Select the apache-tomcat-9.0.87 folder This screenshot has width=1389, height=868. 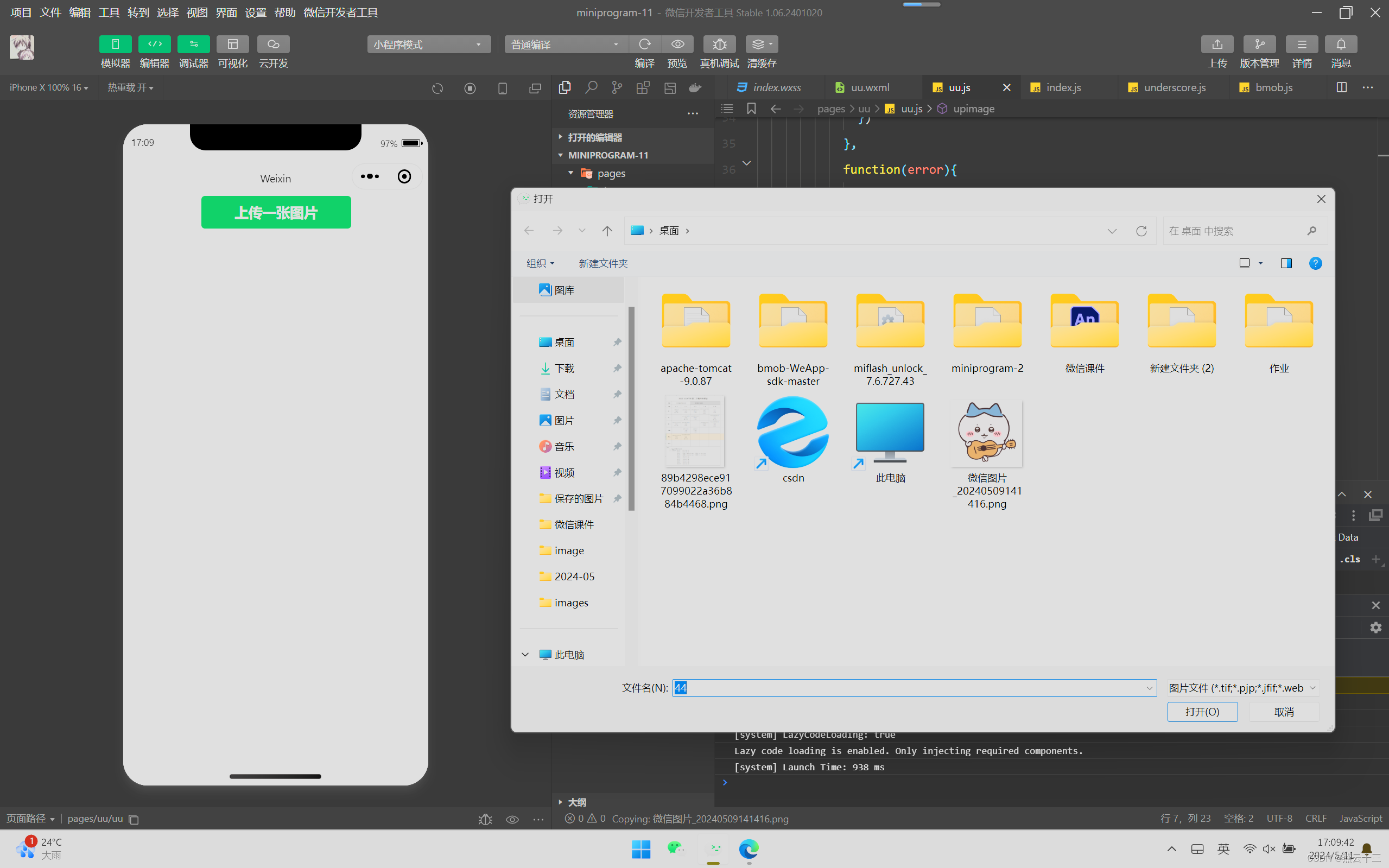(x=696, y=339)
